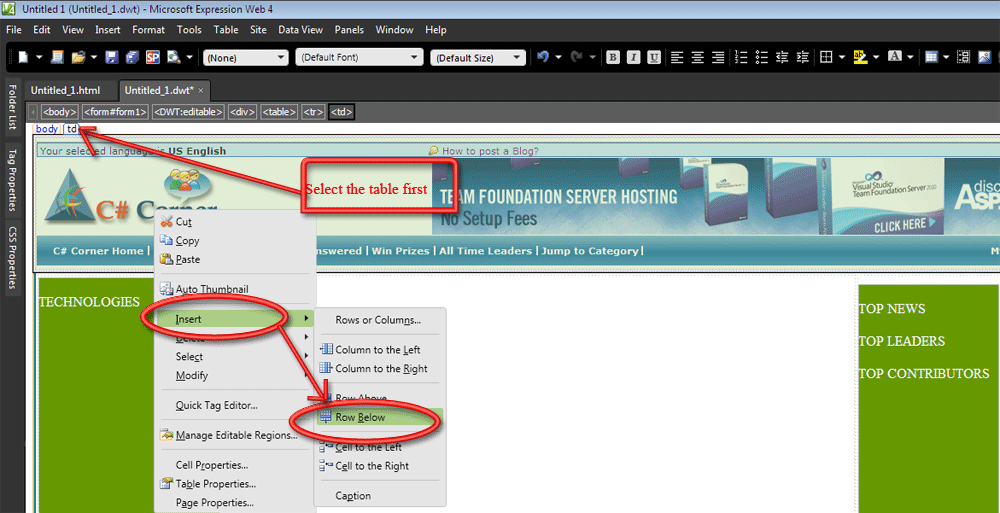Open the Table menu
The height and width of the screenshot is (513, 1000).
[x=226, y=30]
